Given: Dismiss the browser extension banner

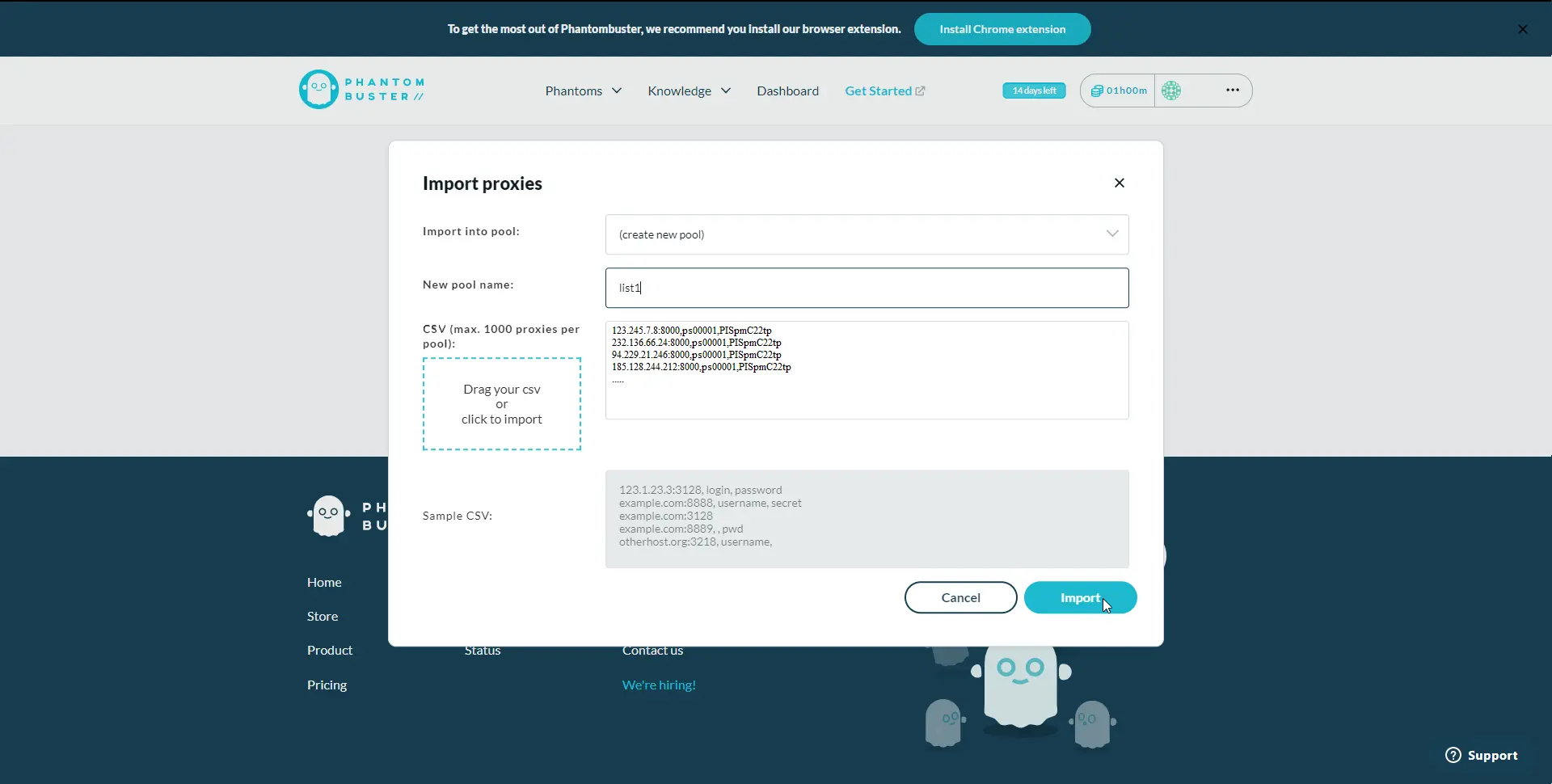Looking at the screenshot, I should [x=1522, y=29].
